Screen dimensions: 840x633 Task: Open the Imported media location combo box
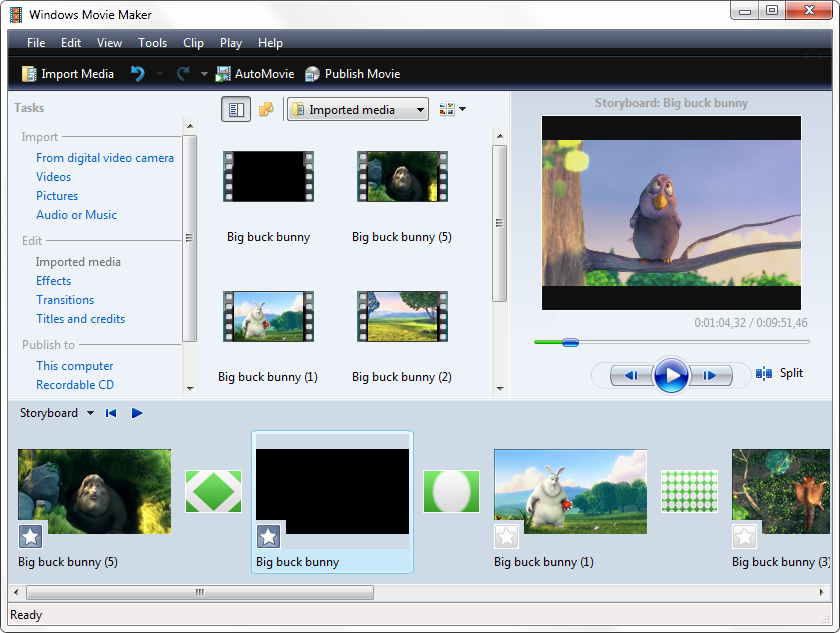pyautogui.click(x=357, y=109)
